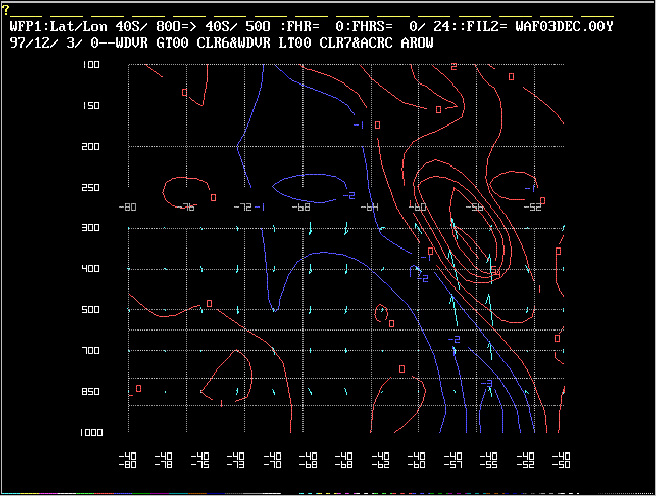
Task: Click mid-plot single-line longitude label -56
Action: click(475, 207)
